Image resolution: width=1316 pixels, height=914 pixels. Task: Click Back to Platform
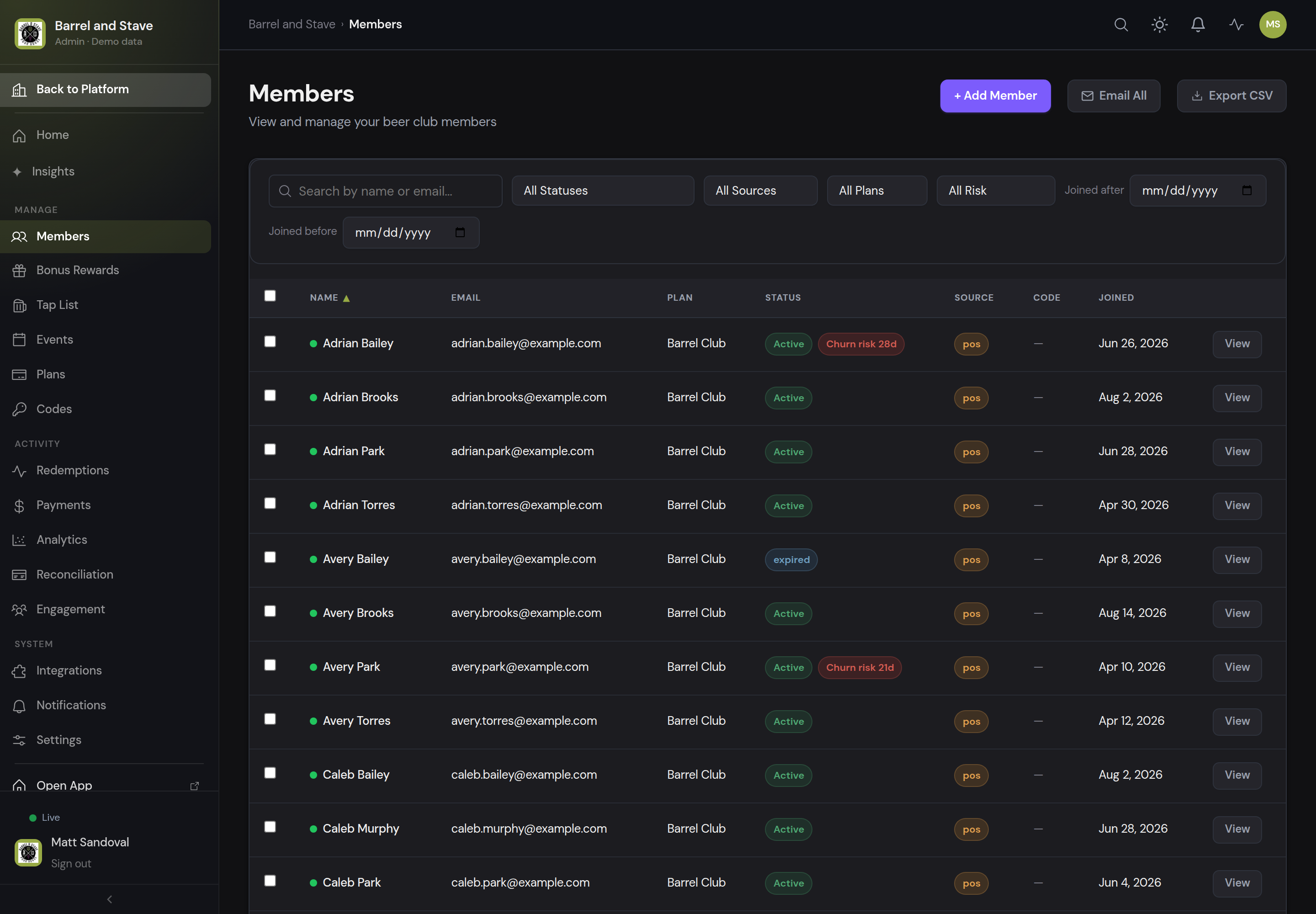tap(106, 90)
